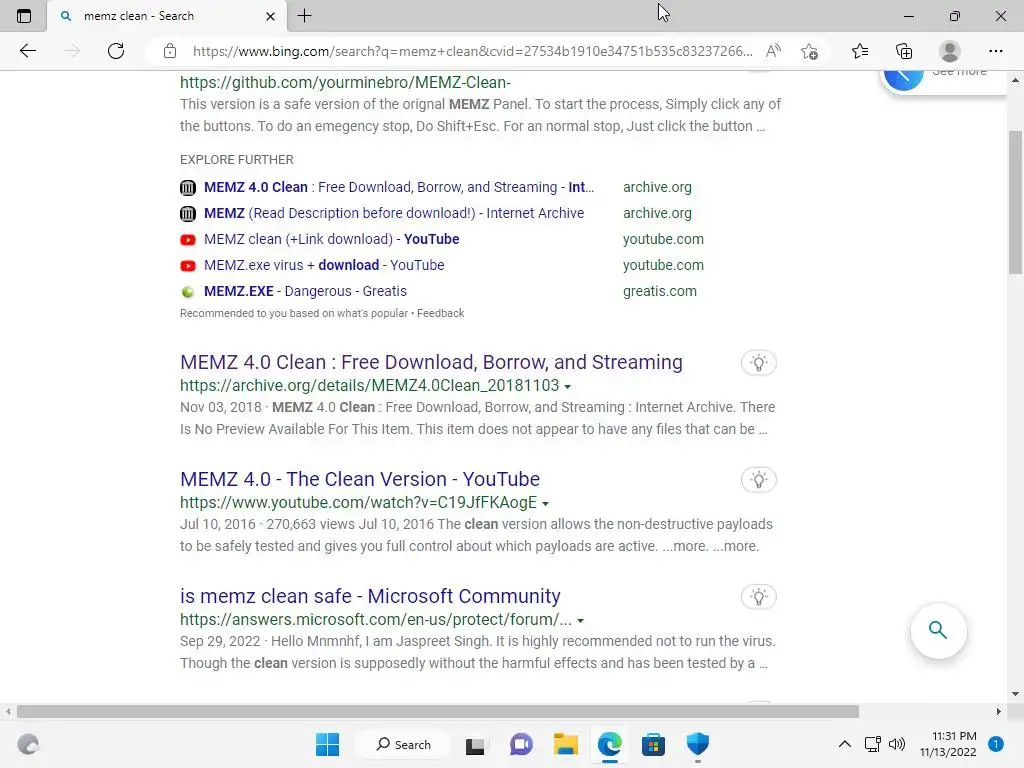Screen dimensions: 1024x768
Task: View site information lock icon
Action: click(x=170, y=51)
